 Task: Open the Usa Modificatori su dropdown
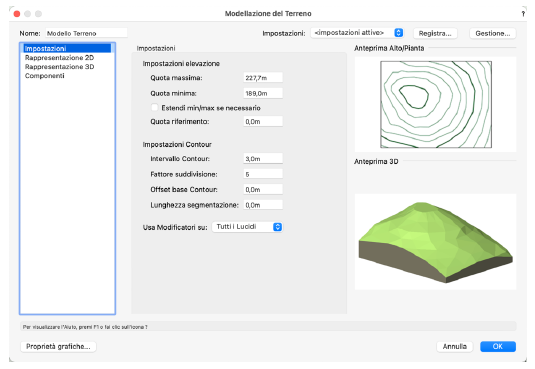(x=247, y=227)
